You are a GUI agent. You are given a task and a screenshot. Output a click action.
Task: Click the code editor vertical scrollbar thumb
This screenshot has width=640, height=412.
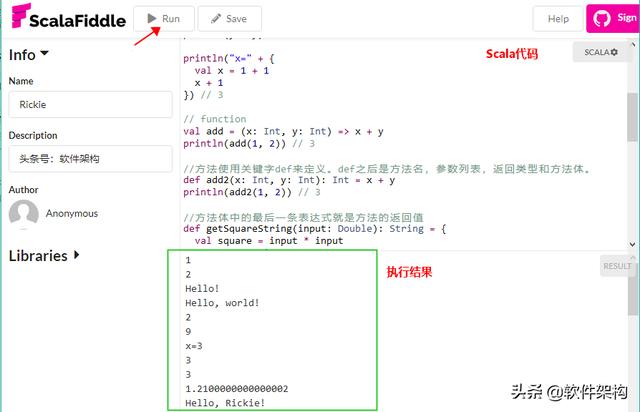pyautogui.click(x=632, y=117)
